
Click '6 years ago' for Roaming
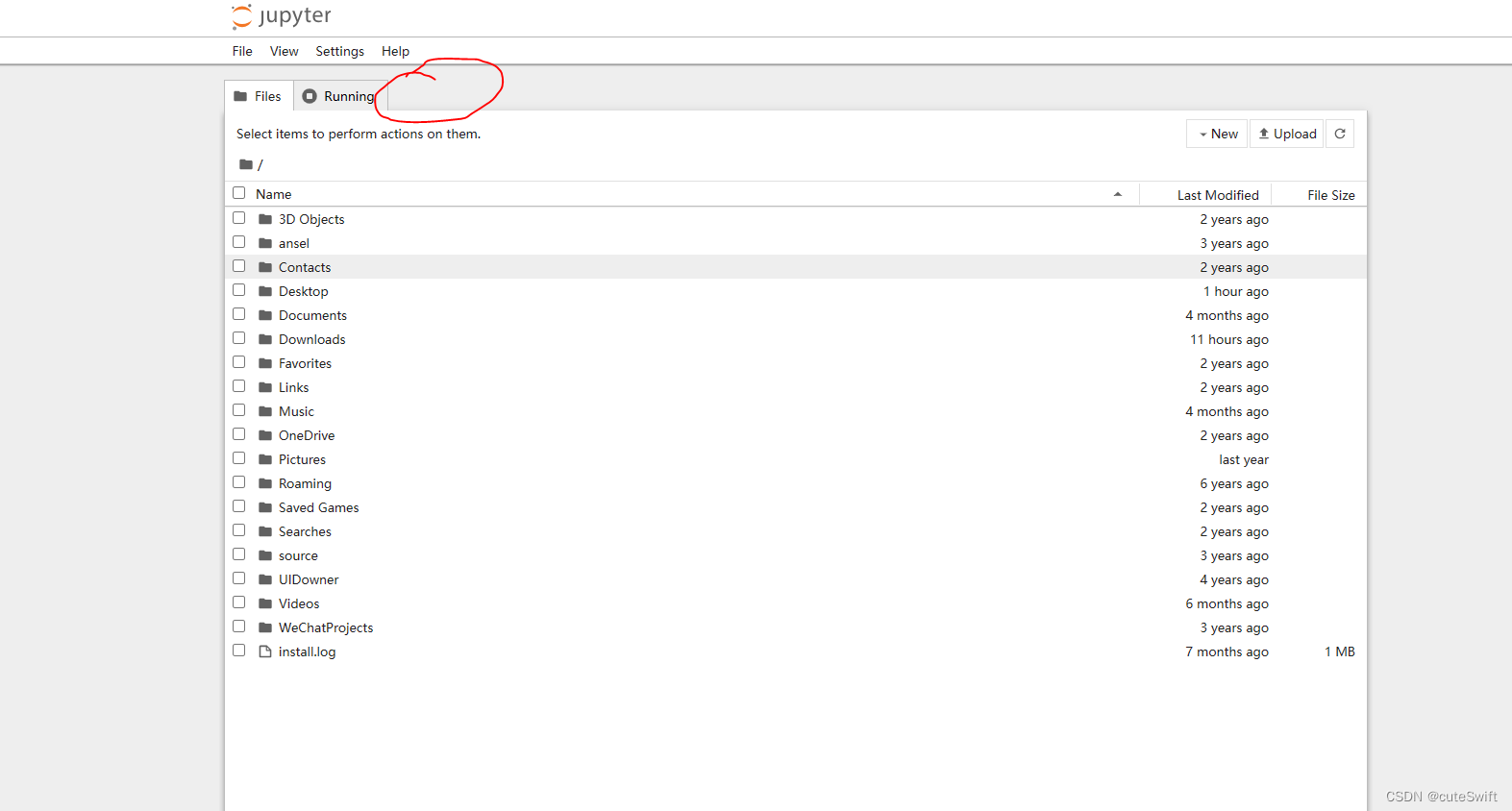(1234, 483)
